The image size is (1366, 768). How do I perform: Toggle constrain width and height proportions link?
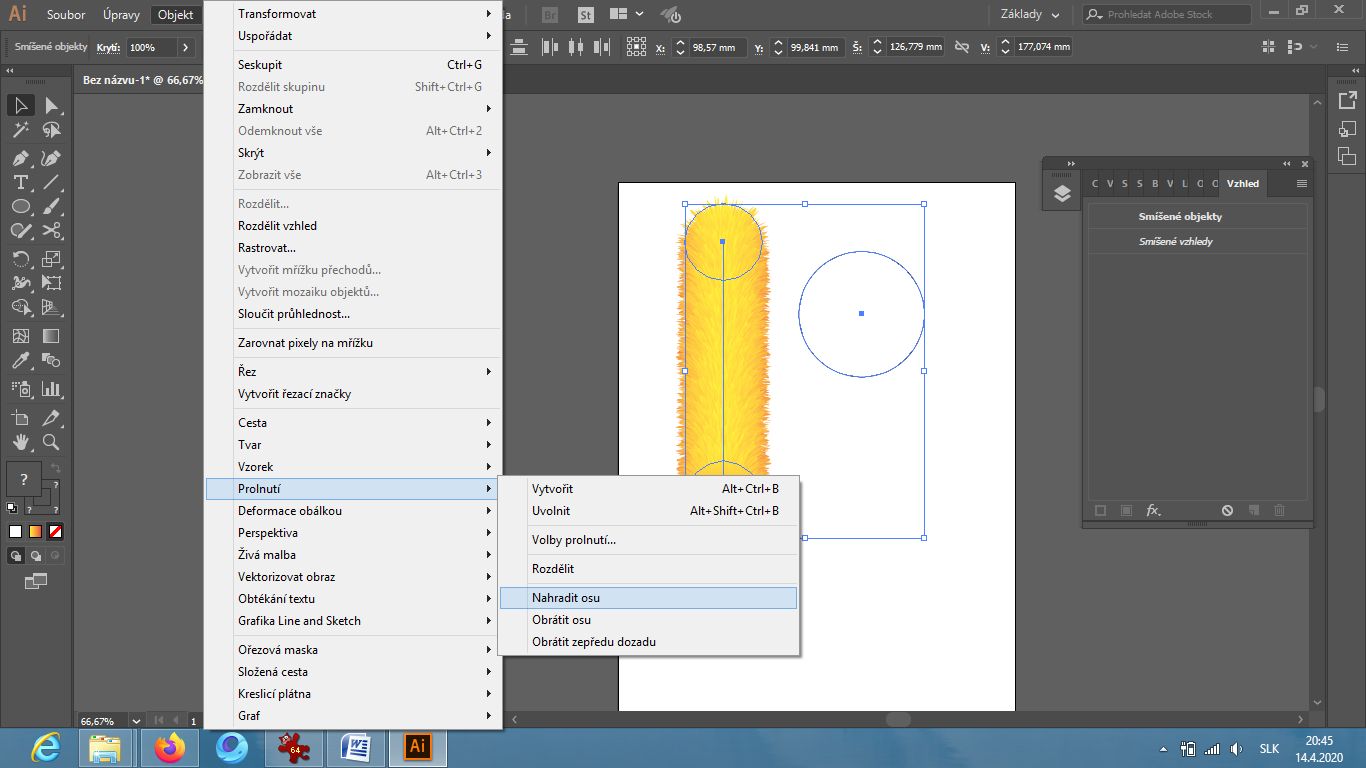click(962, 47)
